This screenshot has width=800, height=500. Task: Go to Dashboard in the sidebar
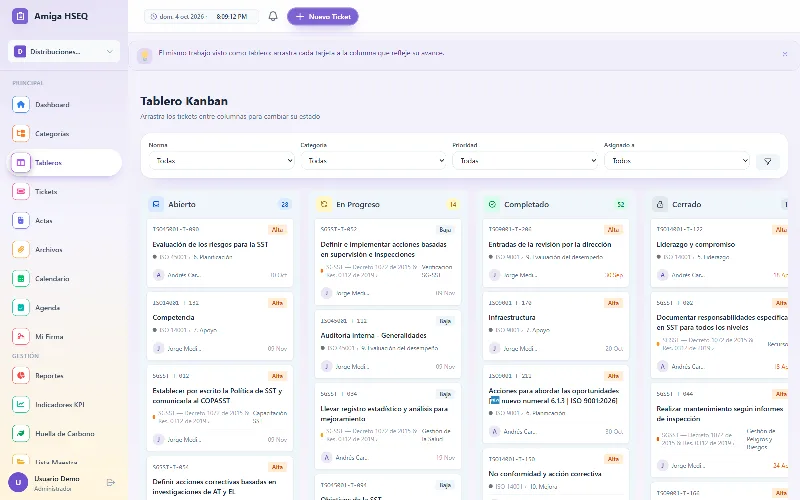(64, 105)
